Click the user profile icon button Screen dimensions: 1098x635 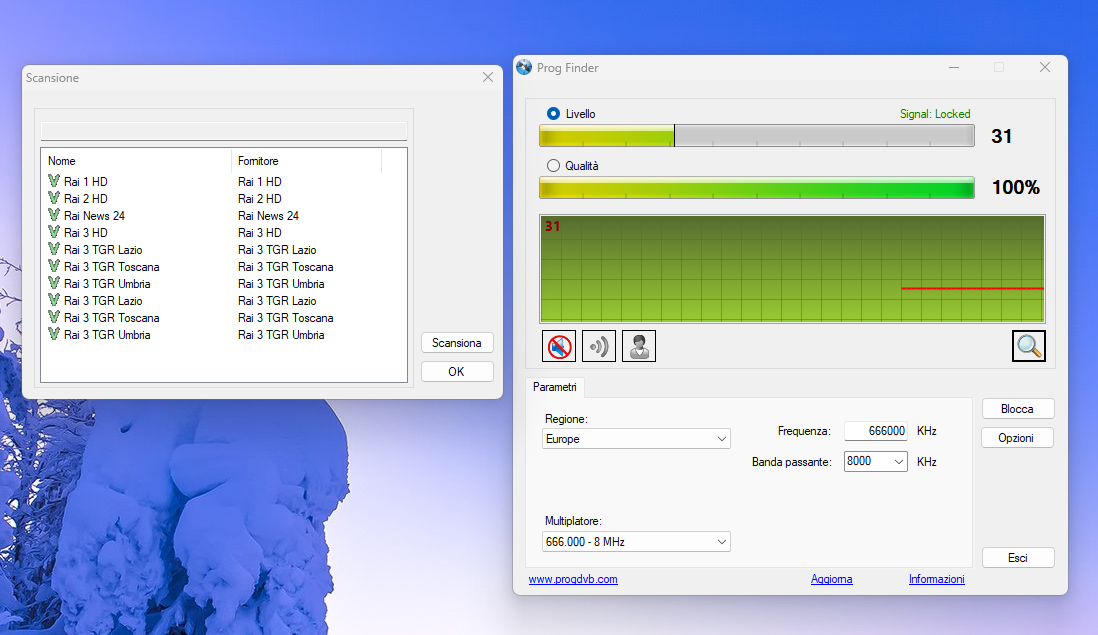(639, 346)
